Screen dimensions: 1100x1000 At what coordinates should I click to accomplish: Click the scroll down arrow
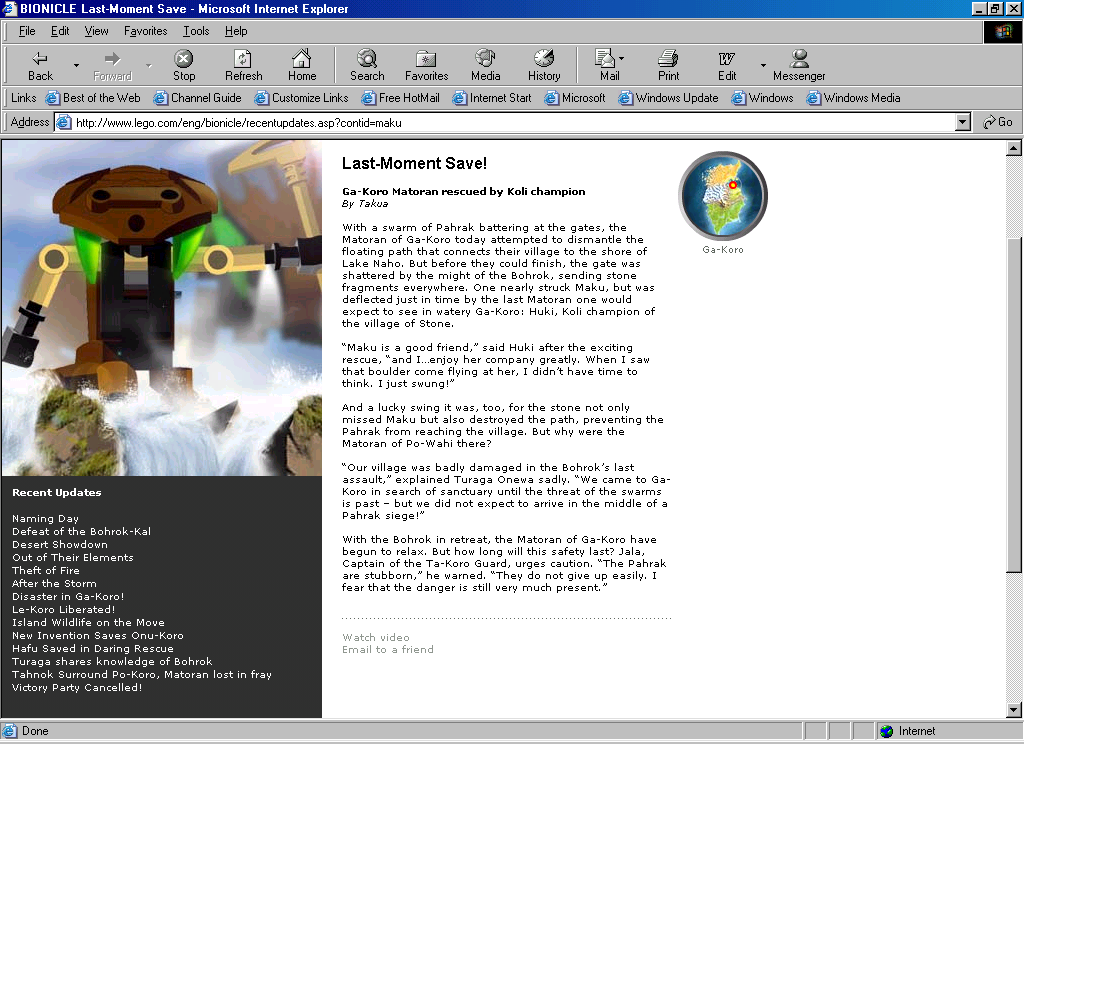point(1014,709)
